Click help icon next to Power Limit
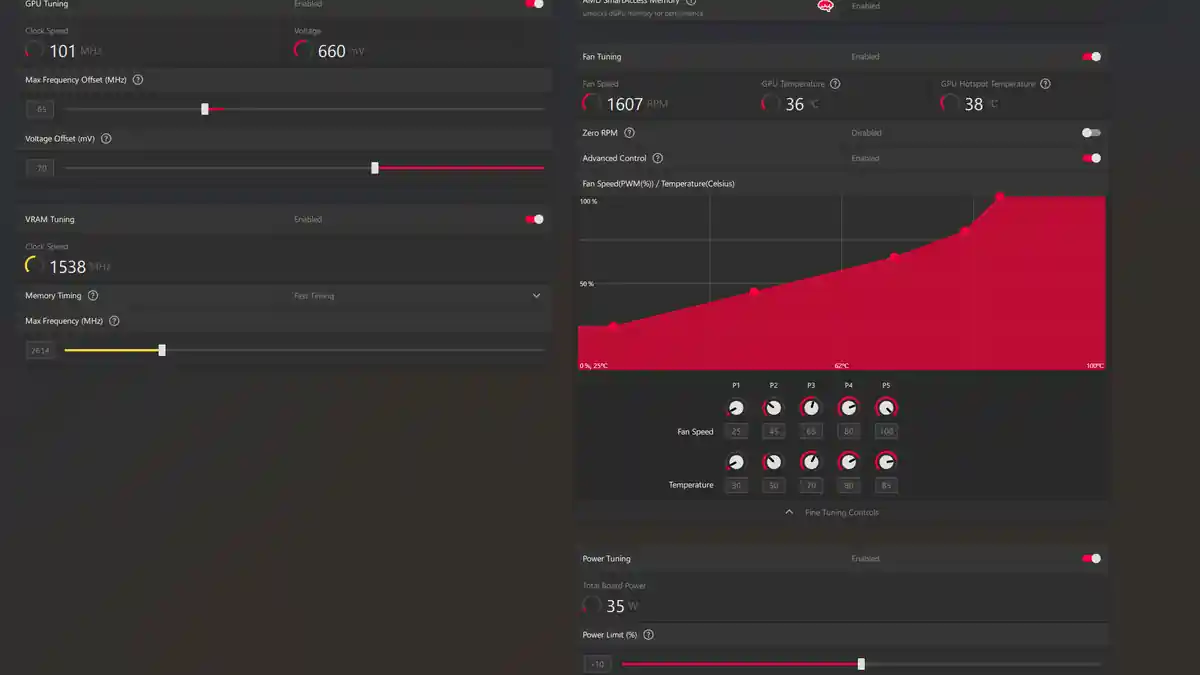Viewport: 1200px width, 675px height. (649, 635)
